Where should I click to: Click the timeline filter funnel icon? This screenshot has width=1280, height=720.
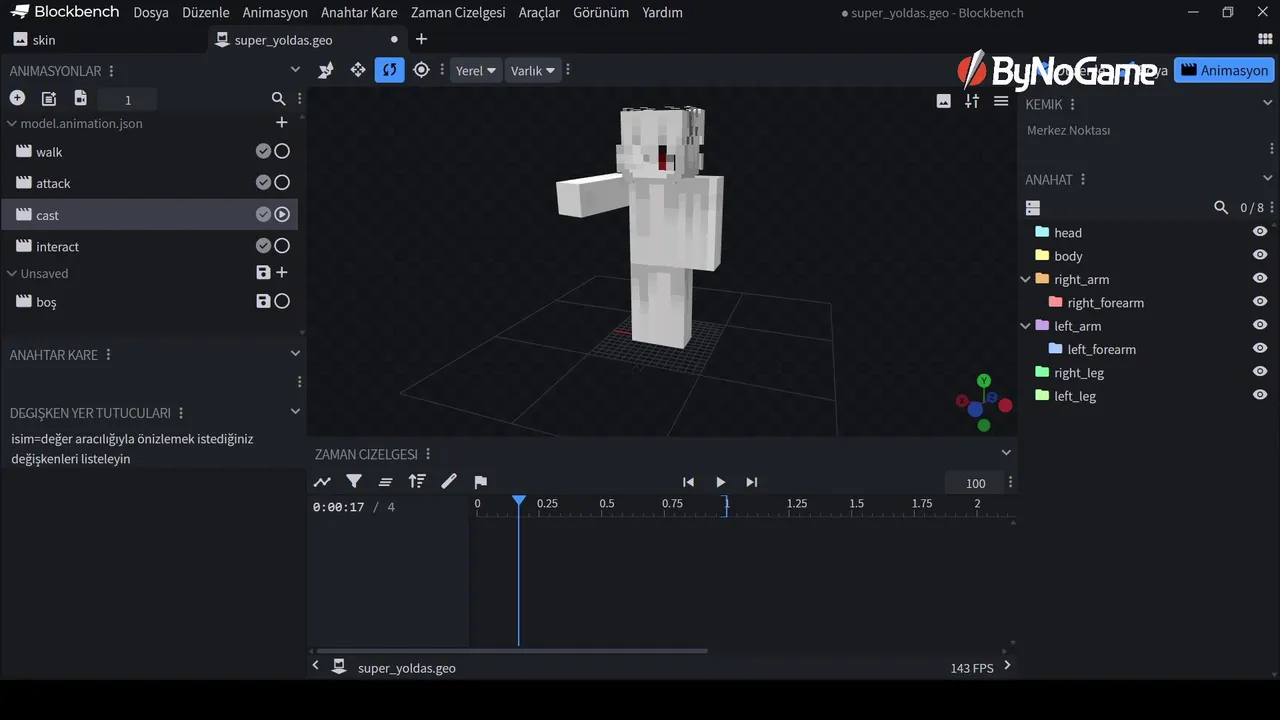(x=354, y=482)
